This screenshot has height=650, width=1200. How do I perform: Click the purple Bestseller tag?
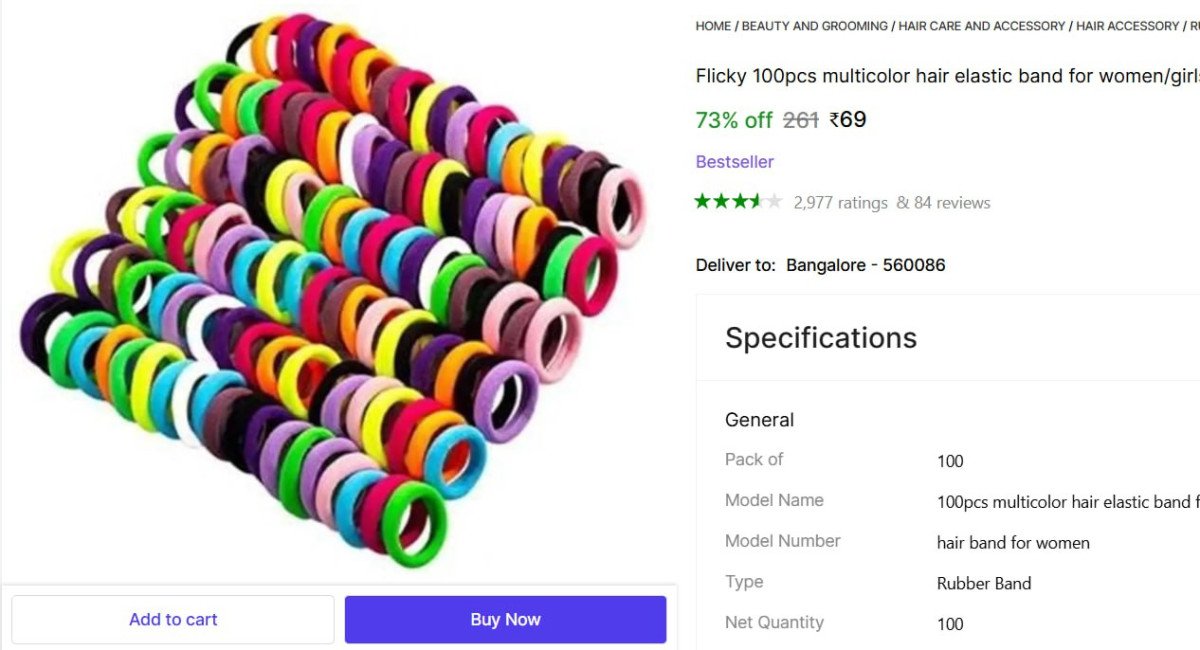[x=734, y=162]
